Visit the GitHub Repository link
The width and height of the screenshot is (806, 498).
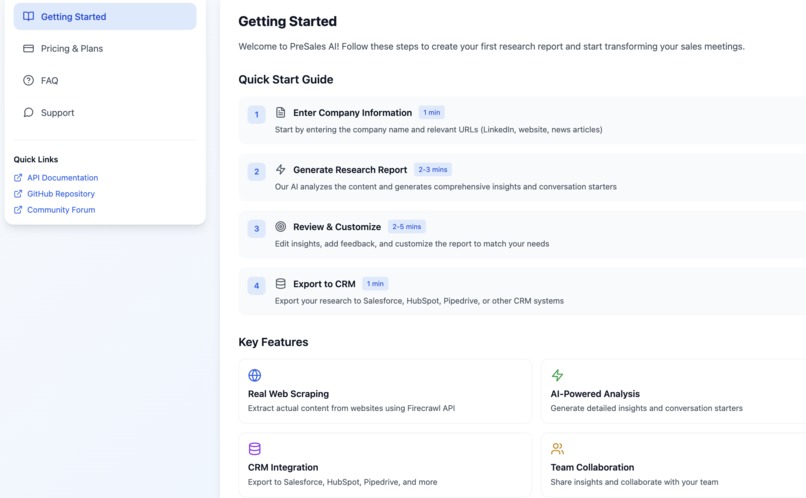[61, 194]
